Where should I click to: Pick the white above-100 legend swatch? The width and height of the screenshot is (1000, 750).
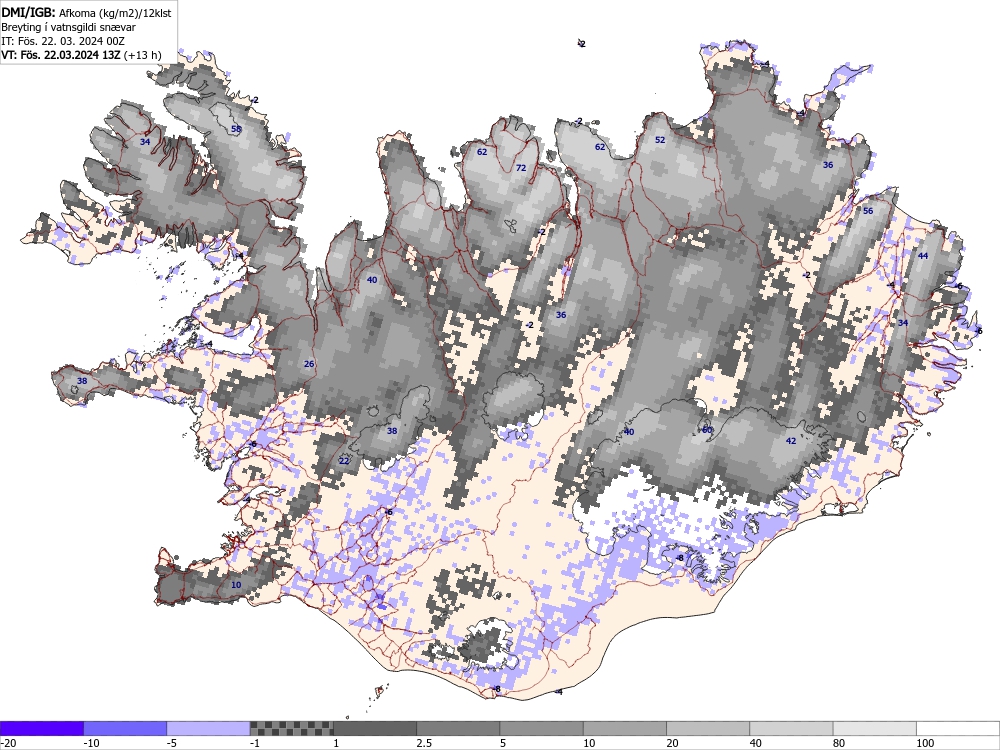point(958,728)
